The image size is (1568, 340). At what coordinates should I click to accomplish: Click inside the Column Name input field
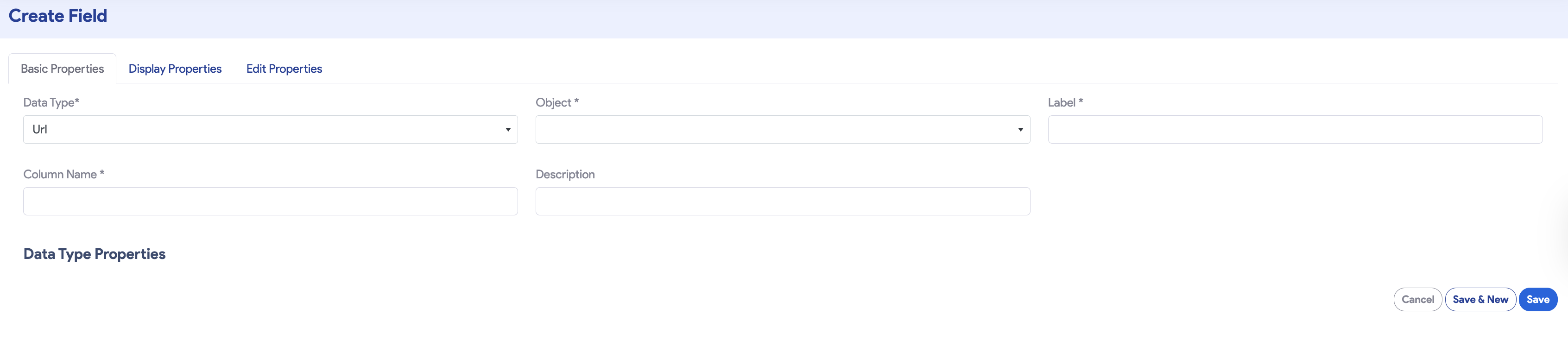point(270,201)
